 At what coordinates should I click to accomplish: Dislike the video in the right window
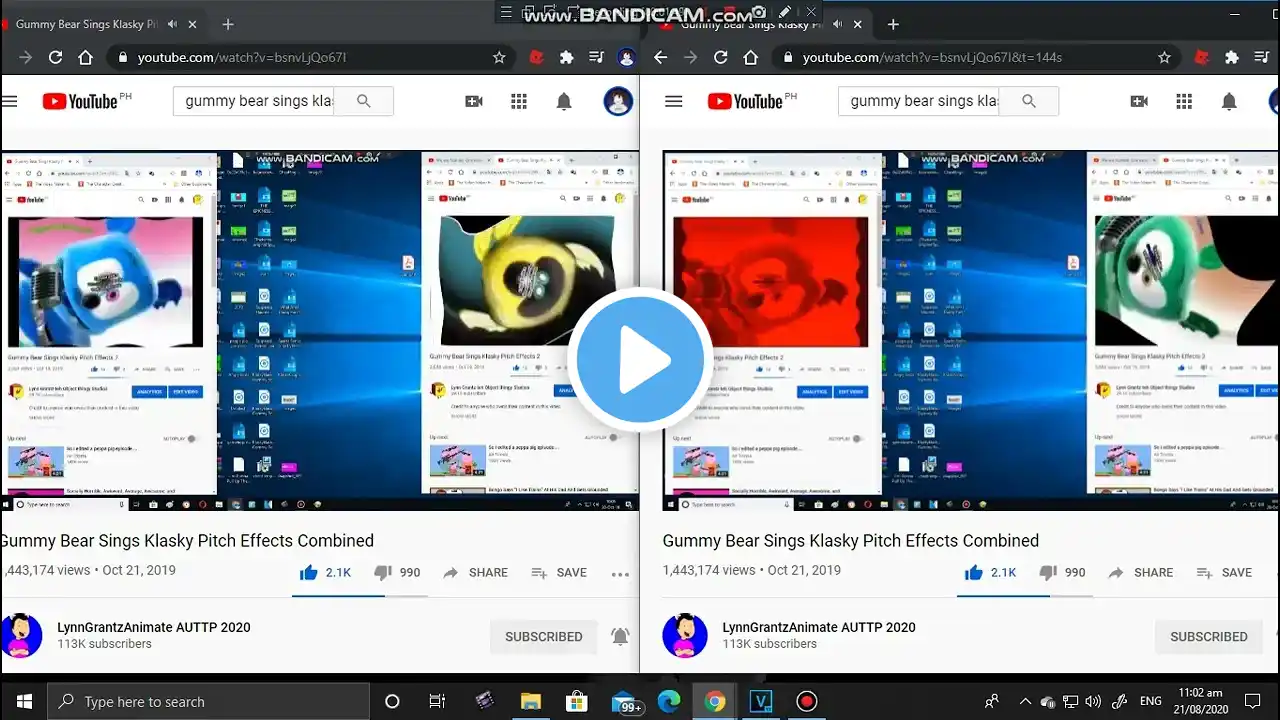(1048, 573)
